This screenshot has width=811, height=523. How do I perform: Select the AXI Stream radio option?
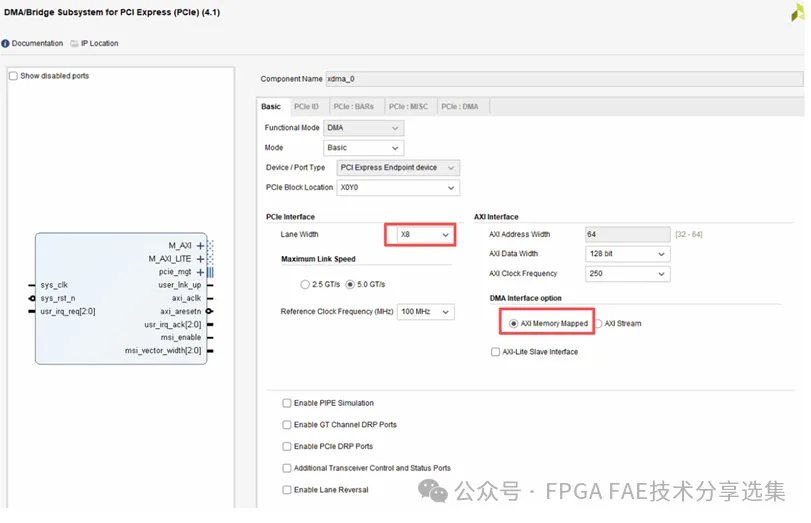[x=600, y=324]
